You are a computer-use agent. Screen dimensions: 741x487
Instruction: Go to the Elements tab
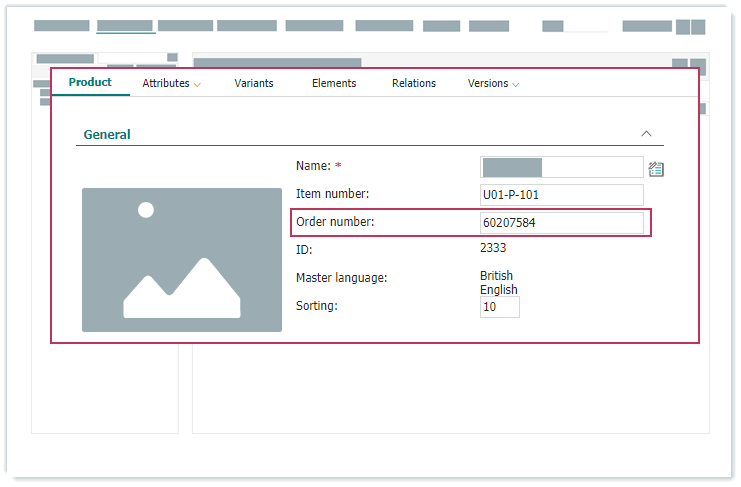tap(334, 84)
